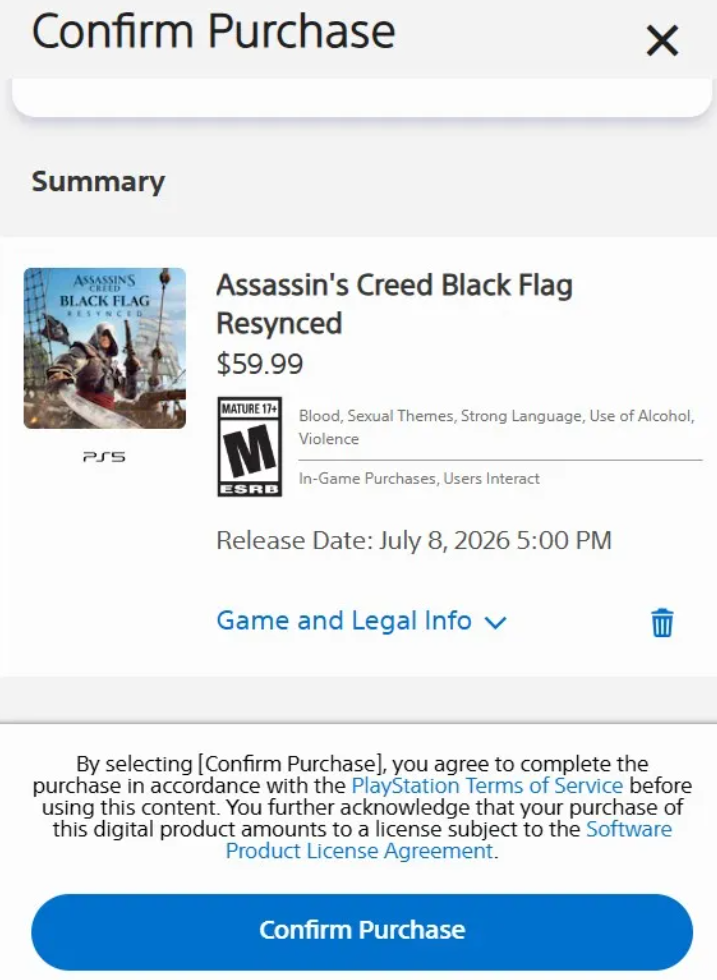The image size is (717, 980).
Task: Open the Game and Legal Info text link
Action: (344, 621)
